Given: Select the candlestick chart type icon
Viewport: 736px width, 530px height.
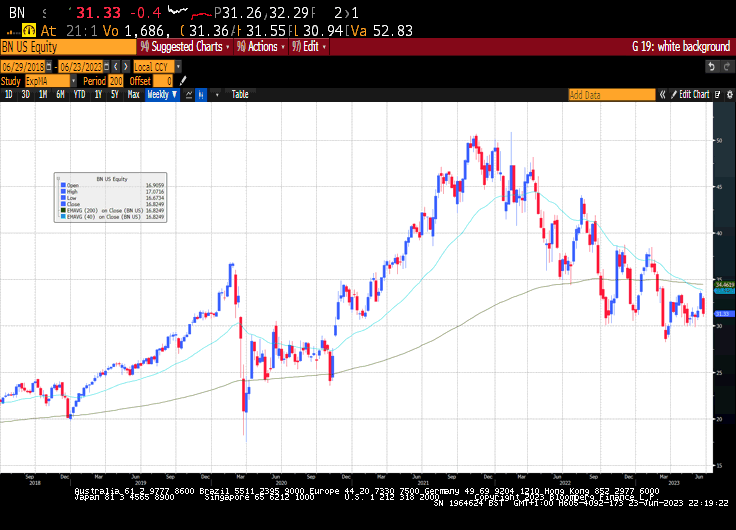Looking at the screenshot, I should point(201,94).
